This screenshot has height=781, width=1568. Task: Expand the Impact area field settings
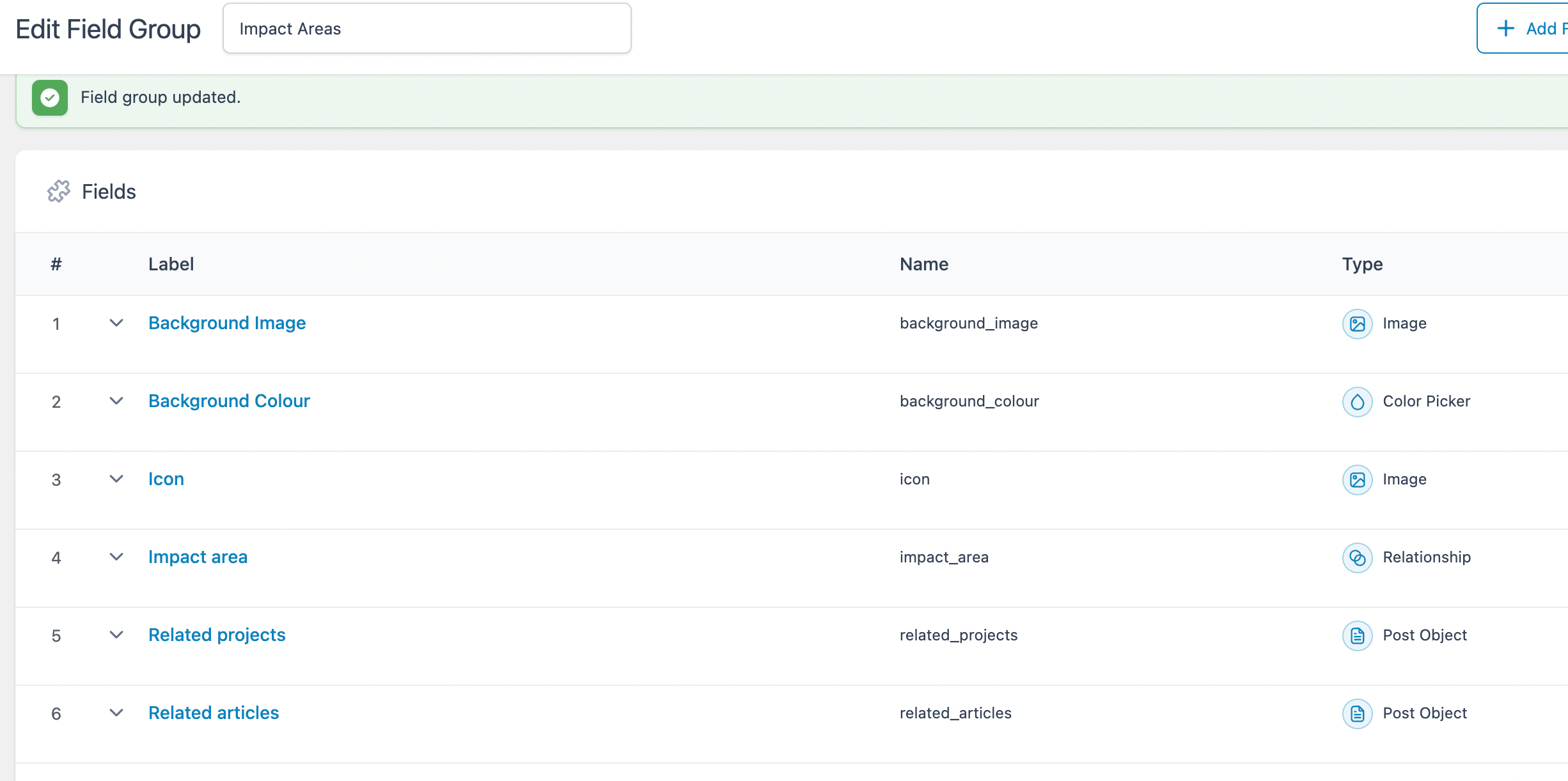pyautogui.click(x=116, y=557)
